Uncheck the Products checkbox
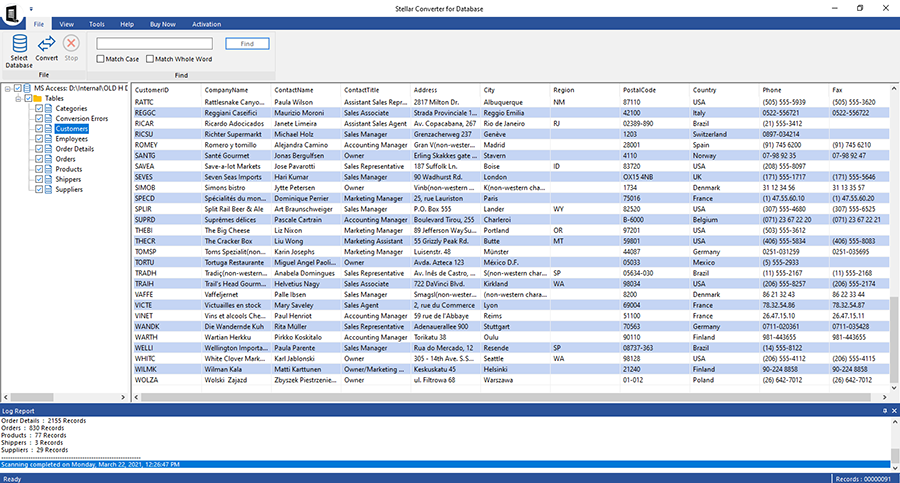 point(39,169)
